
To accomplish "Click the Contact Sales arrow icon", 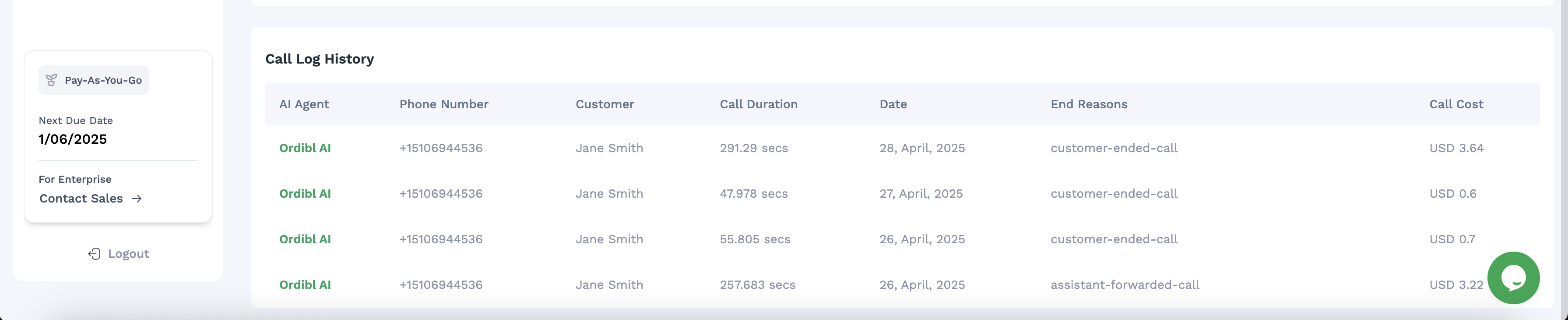I will pyautogui.click(x=137, y=199).
